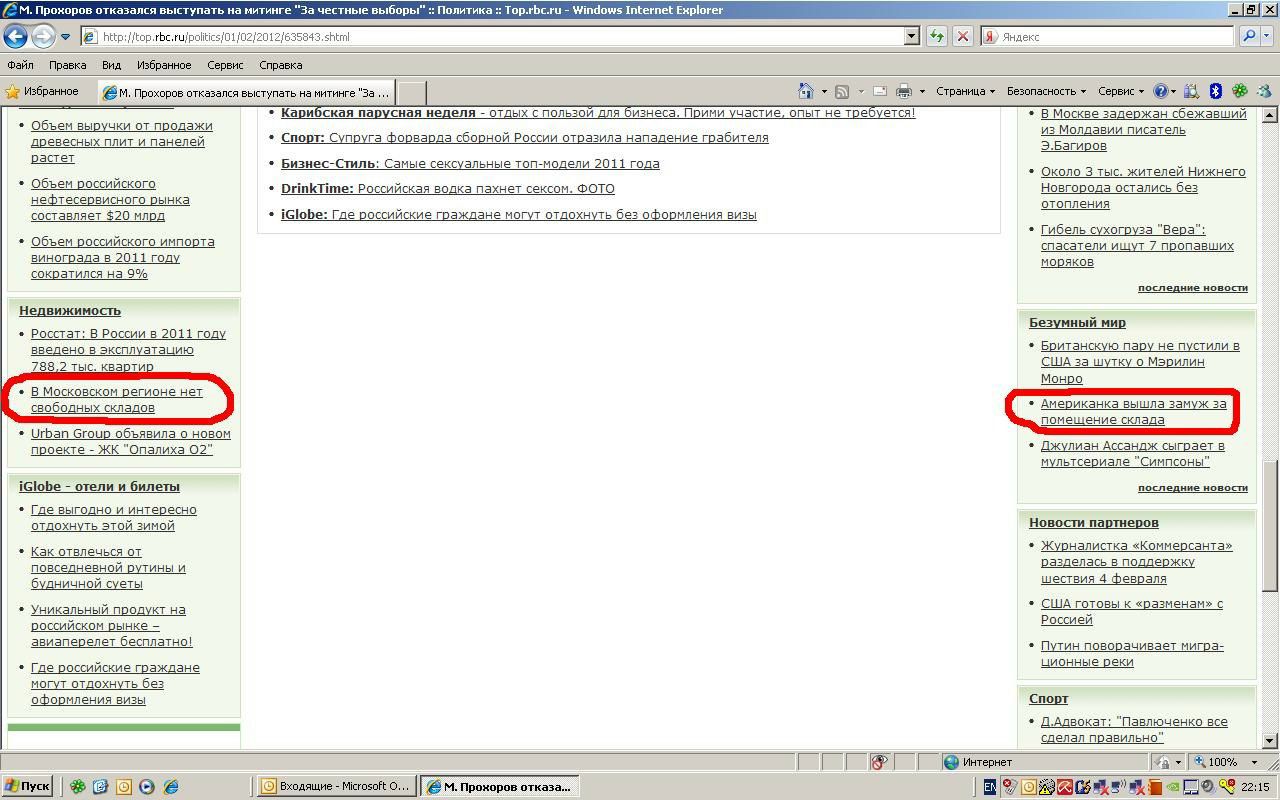The image size is (1280, 800).
Task: Open link 'В Московском регионе нет свободных складов'
Action: point(116,400)
